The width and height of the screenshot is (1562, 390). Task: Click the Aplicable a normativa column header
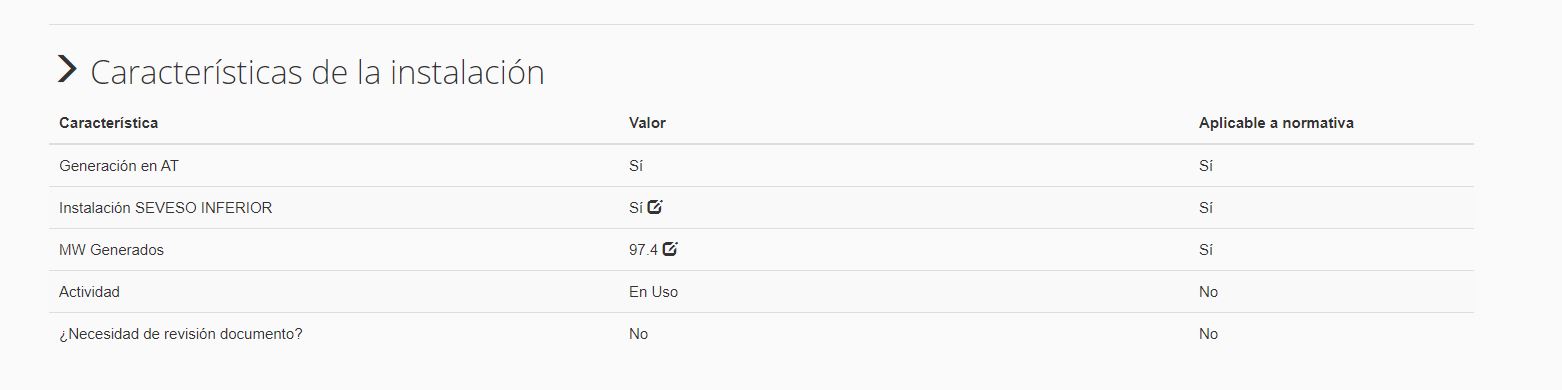pos(1276,123)
